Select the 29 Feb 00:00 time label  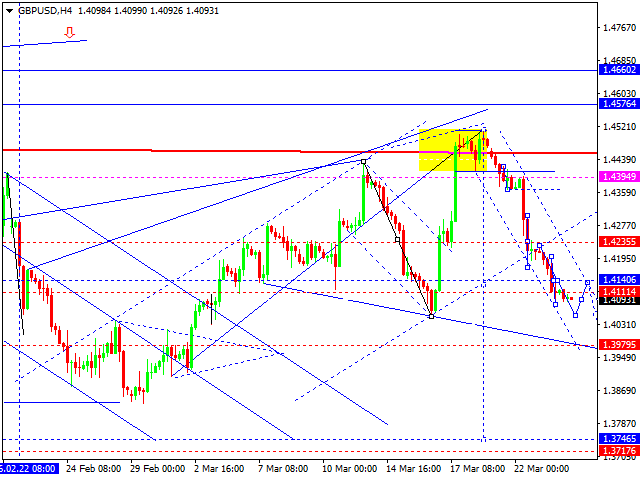point(158,469)
